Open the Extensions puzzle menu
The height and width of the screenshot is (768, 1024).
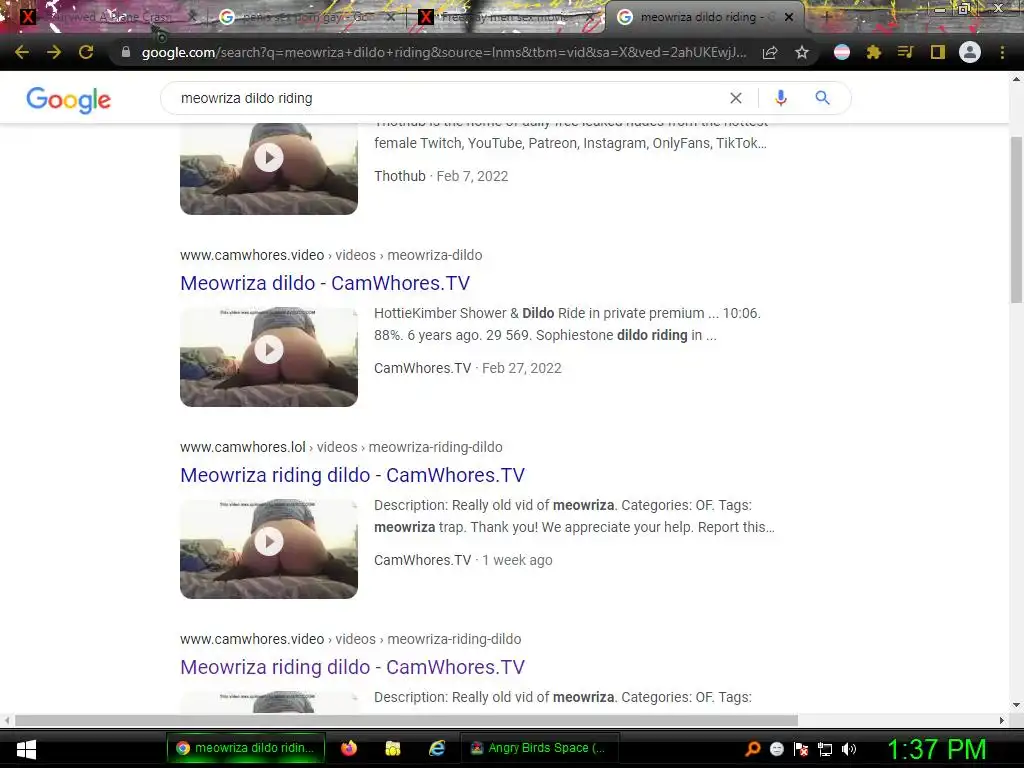(874, 52)
